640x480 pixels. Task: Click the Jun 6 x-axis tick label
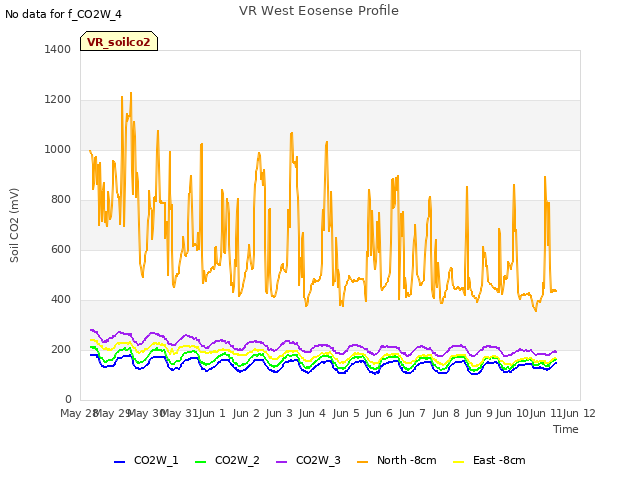(379, 413)
